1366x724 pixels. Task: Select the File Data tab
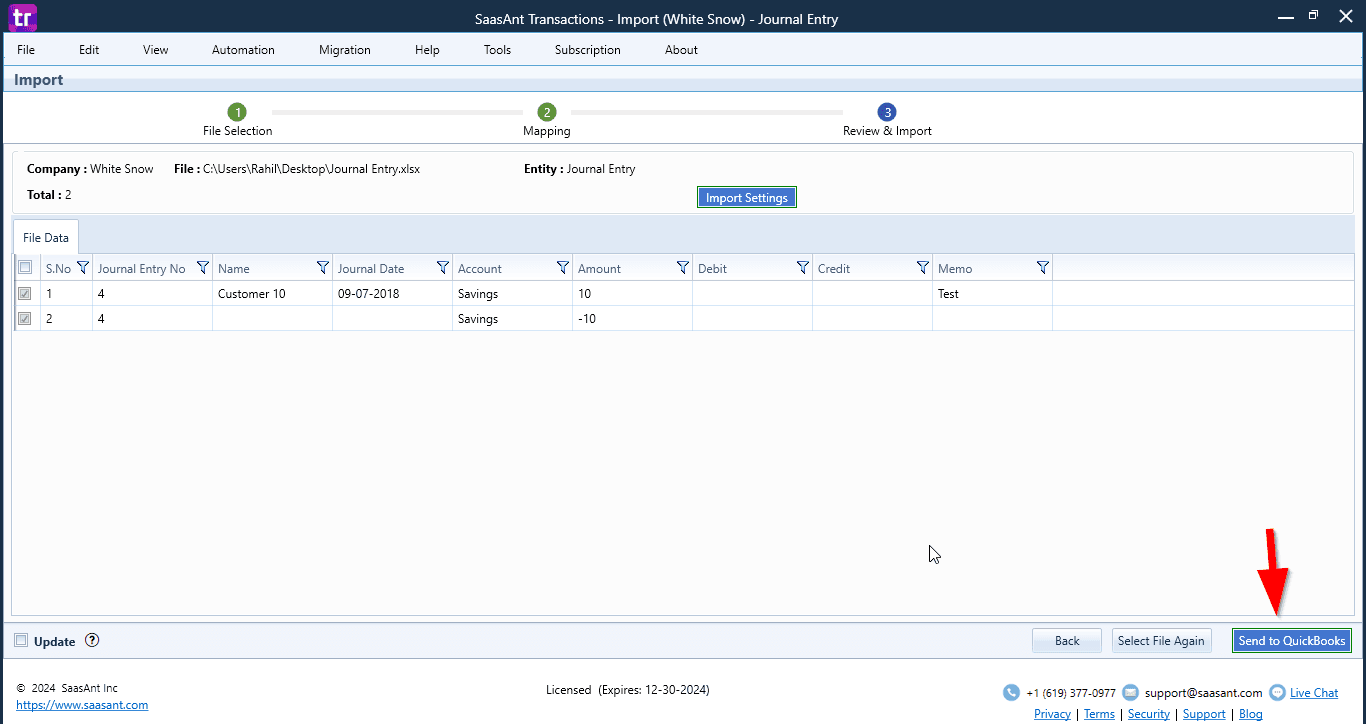[46, 237]
